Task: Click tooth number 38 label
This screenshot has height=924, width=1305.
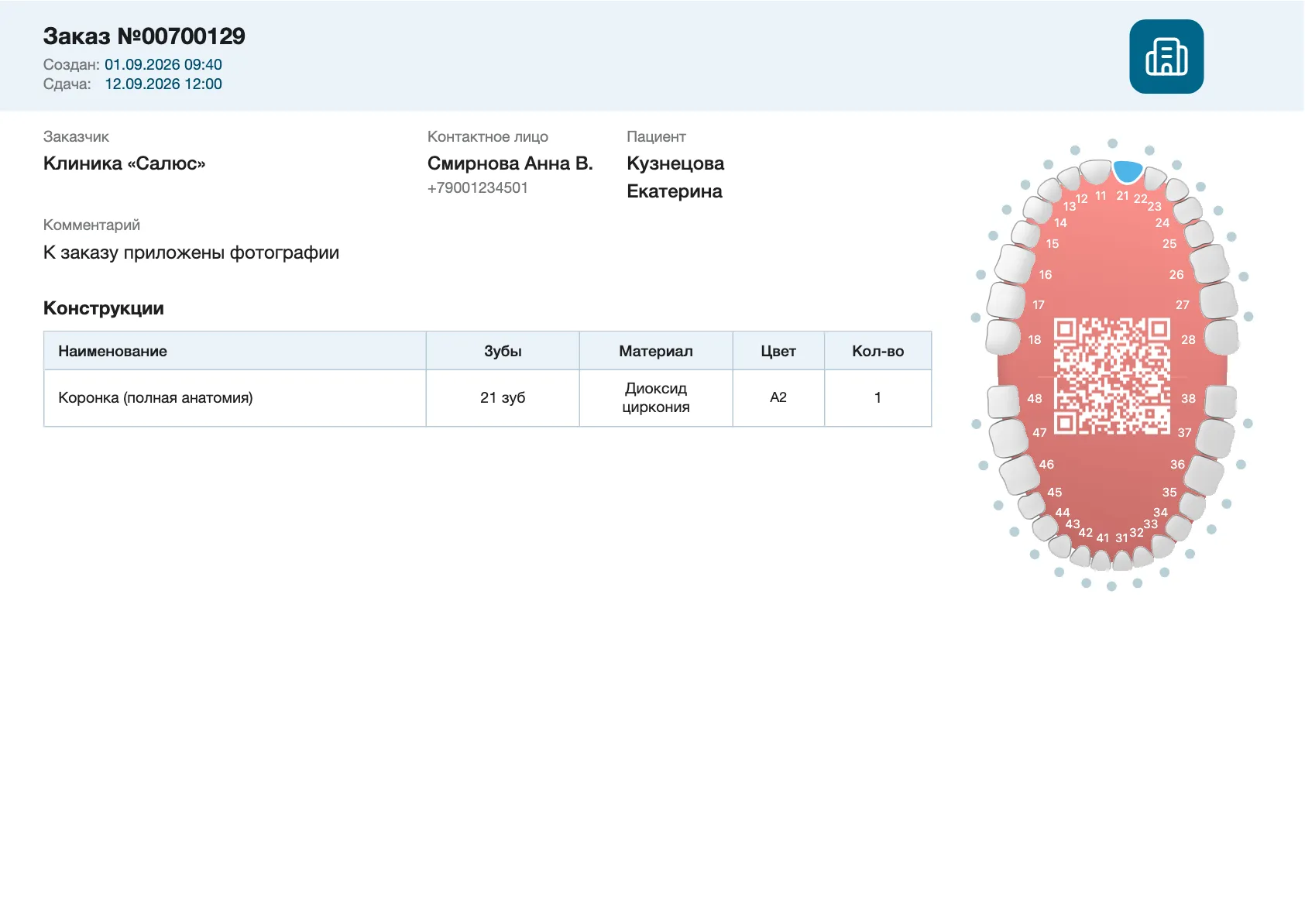Action: pyautogui.click(x=1188, y=399)
